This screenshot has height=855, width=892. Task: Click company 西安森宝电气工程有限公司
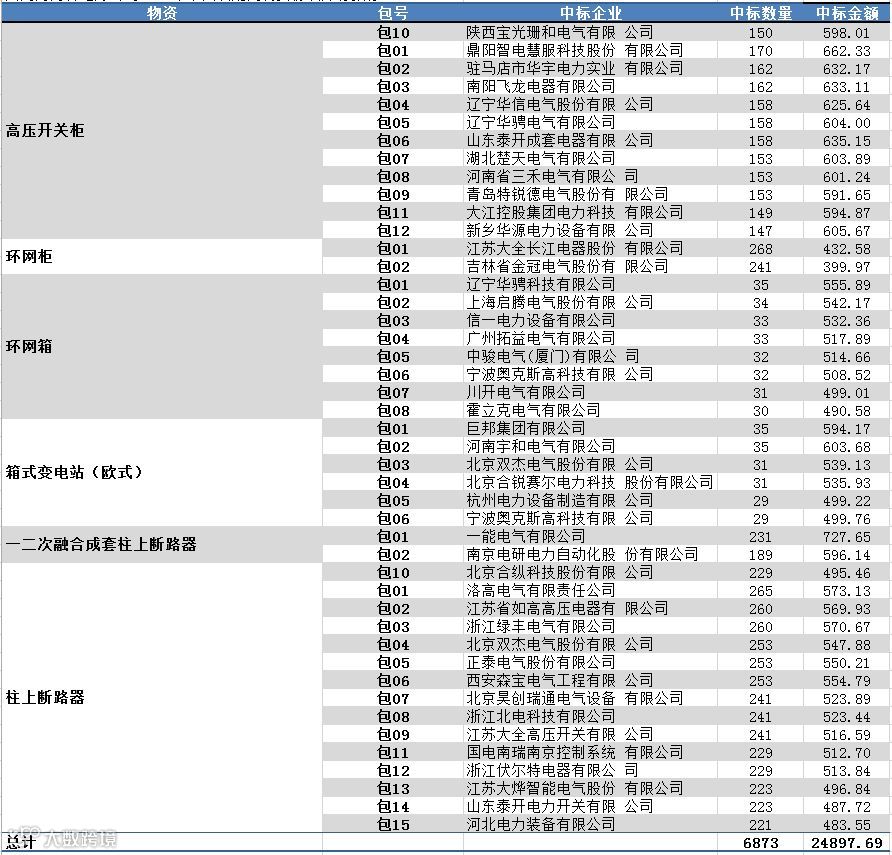(x=560, y=681)
